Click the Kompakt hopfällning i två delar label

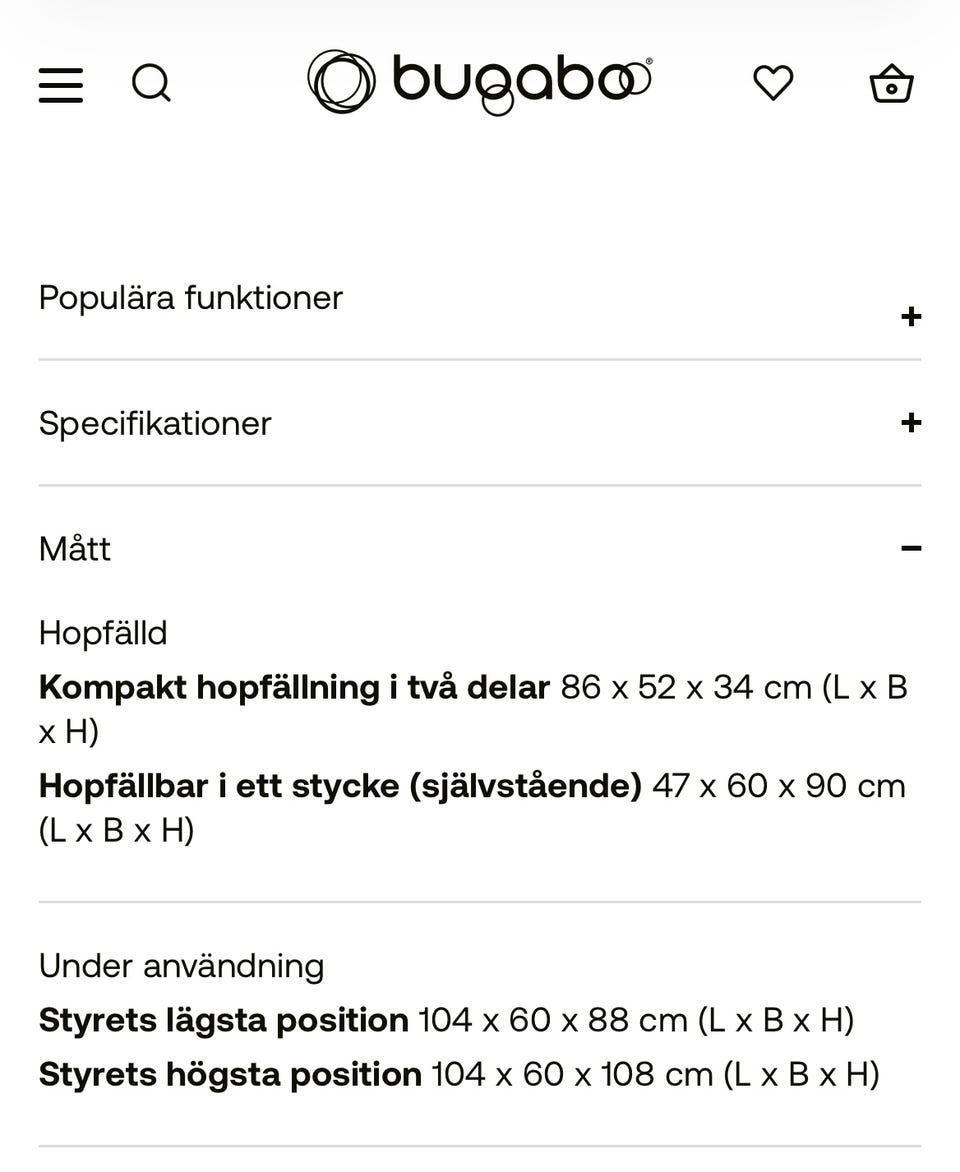pyautogui.click(x=295, y=688)
